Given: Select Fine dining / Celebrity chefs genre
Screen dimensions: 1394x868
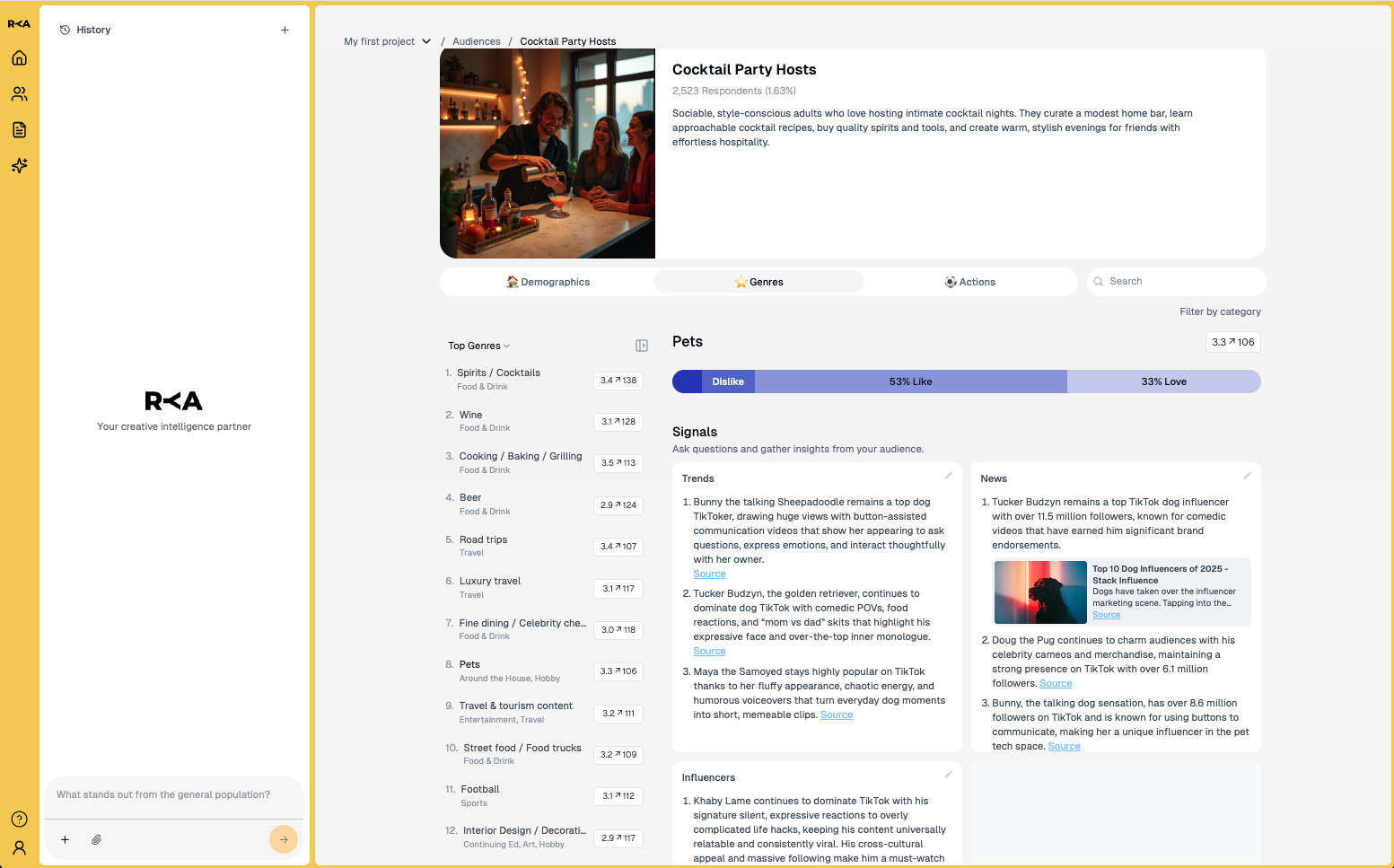Looking at the screenshot, I should click(x=544, y=629).
